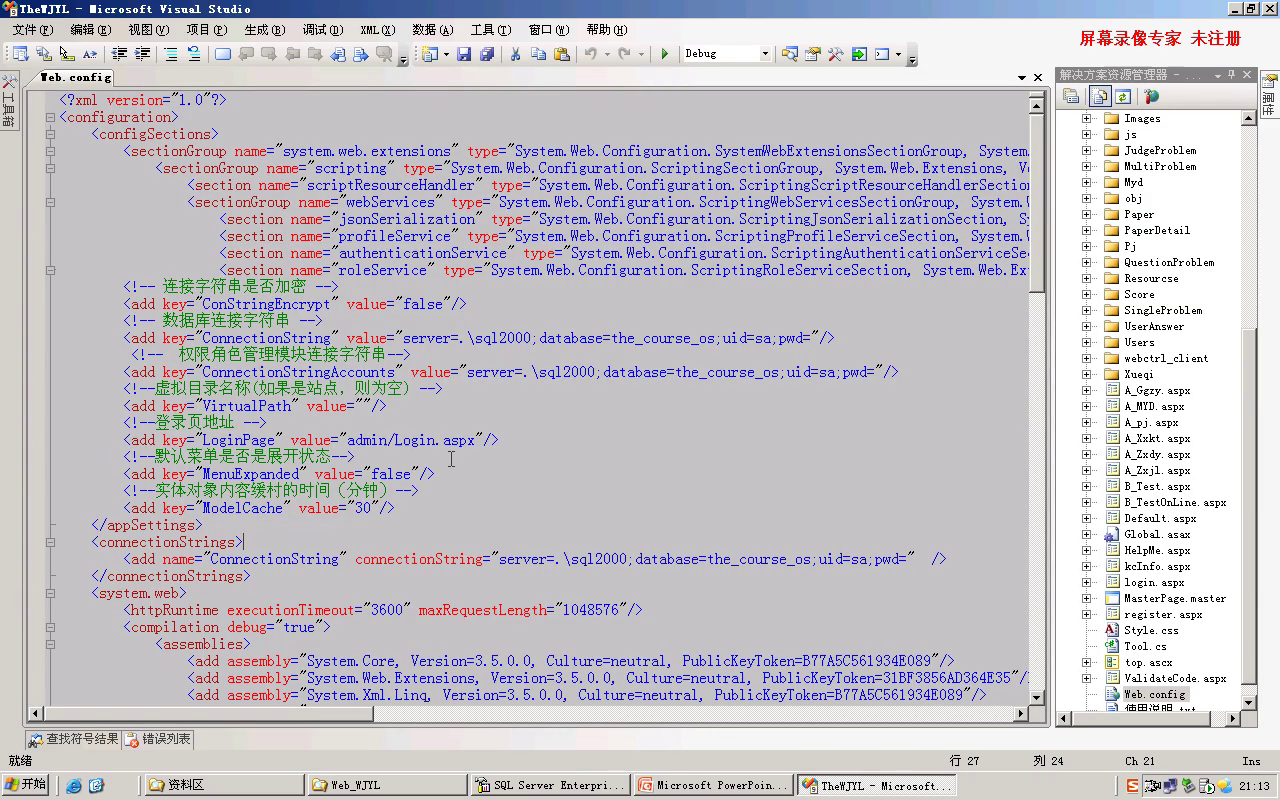Viewport: 1280px width, 800px height.
Task: Collapse the system.web outline node
Action: click(x=50, y=593)
